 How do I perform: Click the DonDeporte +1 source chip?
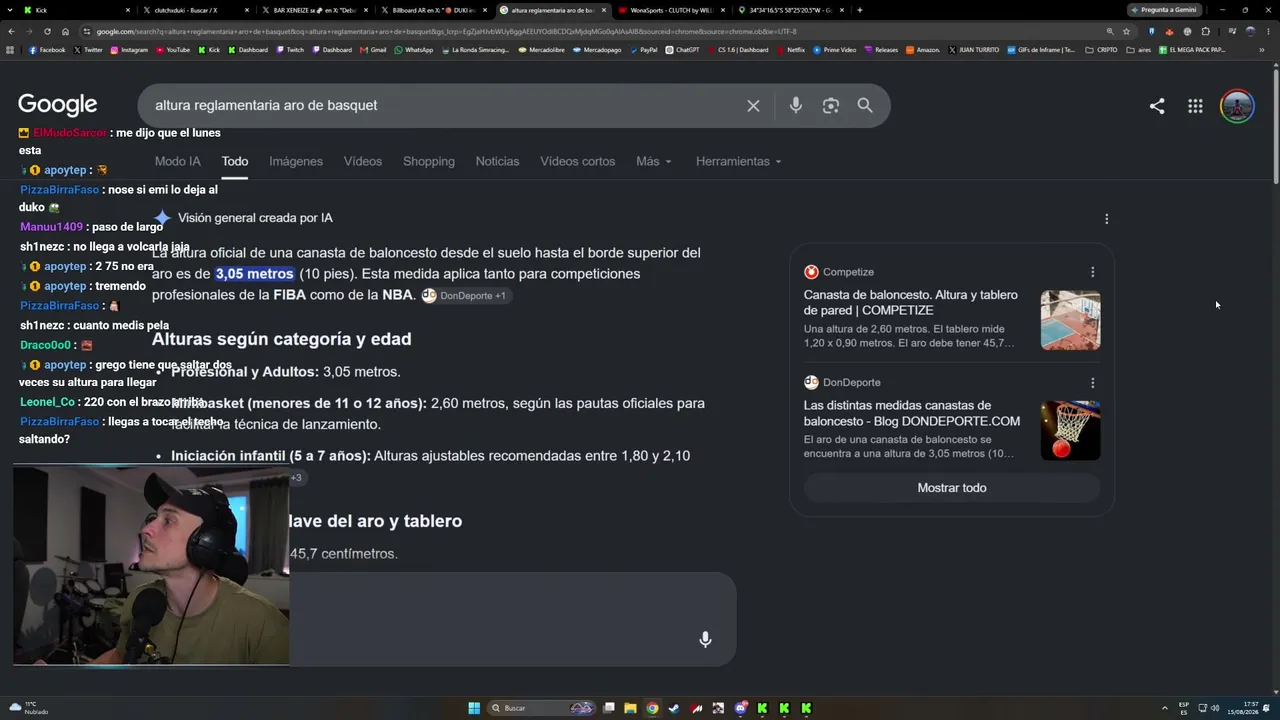[465, 295]
